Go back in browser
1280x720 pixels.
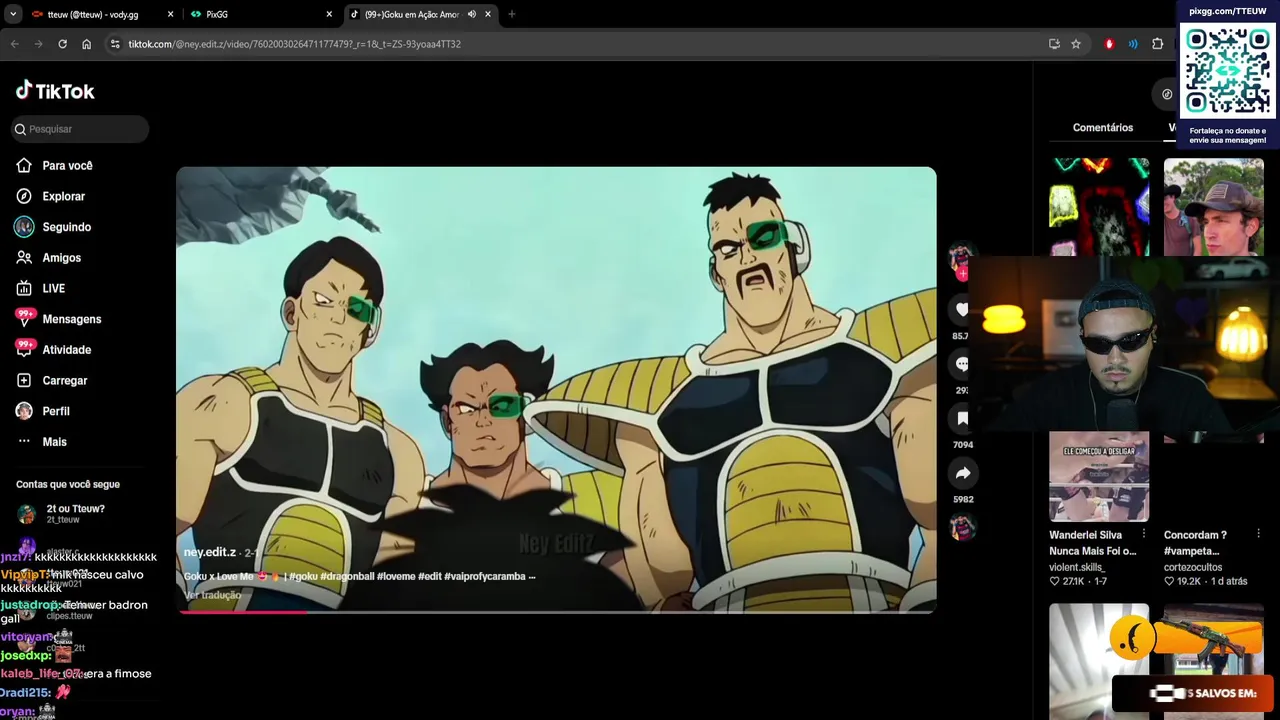(14, 44)
